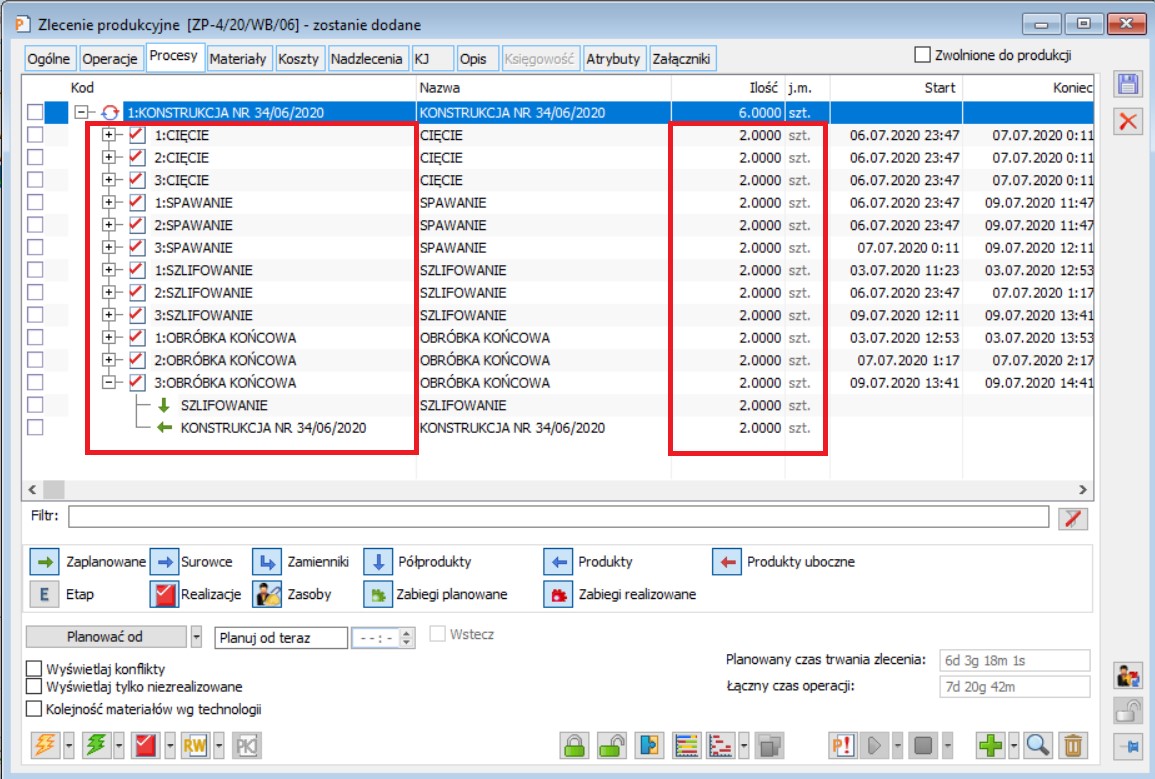The height and width of the screenshot is (779, 1155).
Task: Open dropdown arrow beside Planować od
Action: coord(196,637)
